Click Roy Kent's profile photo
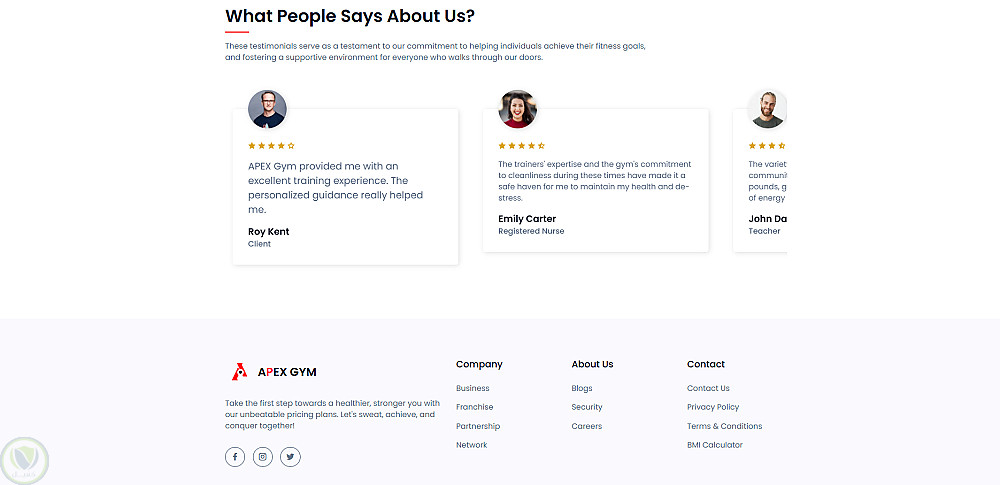The width and height of the screenshot is (1000, 485). (267, 109)
